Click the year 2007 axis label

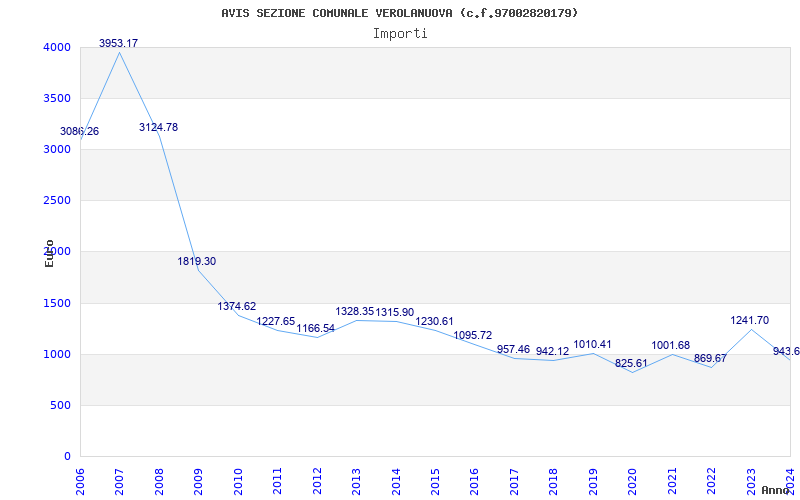(x=119, y=481)
